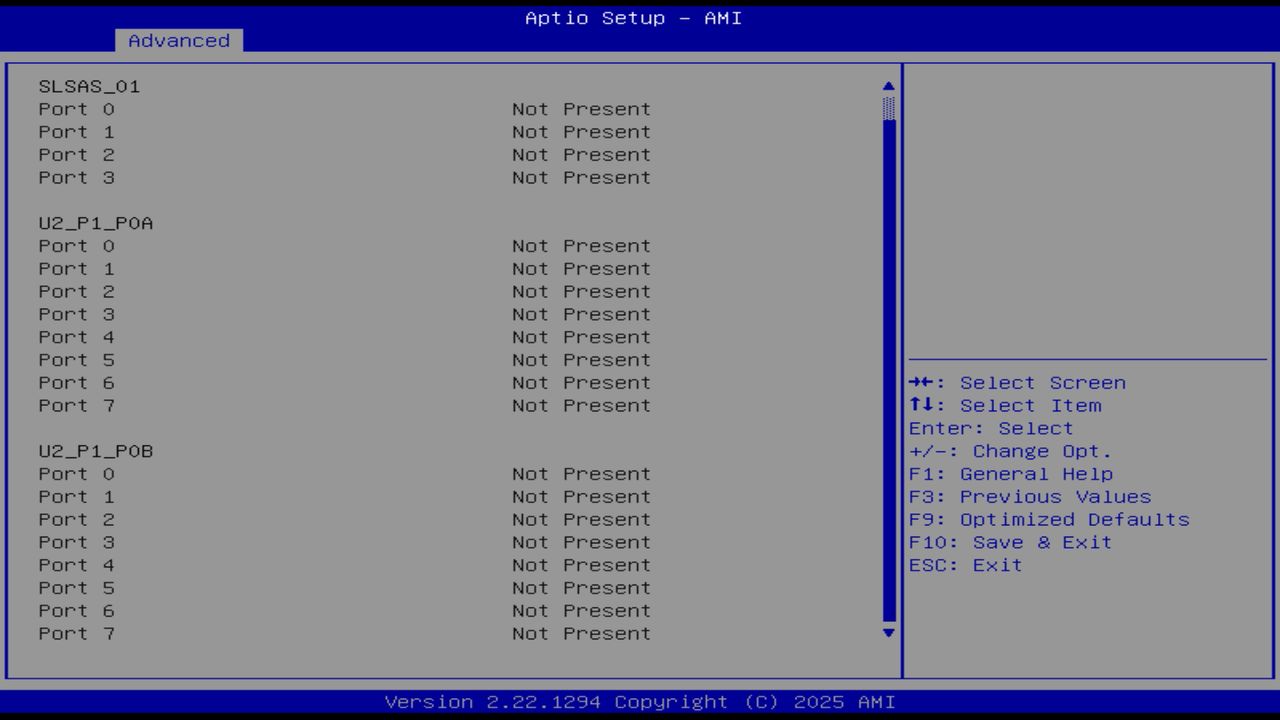The image size is (1280, 720).
Task: Open the Aptio Setup title bar
Action: (x=632, y=18)
